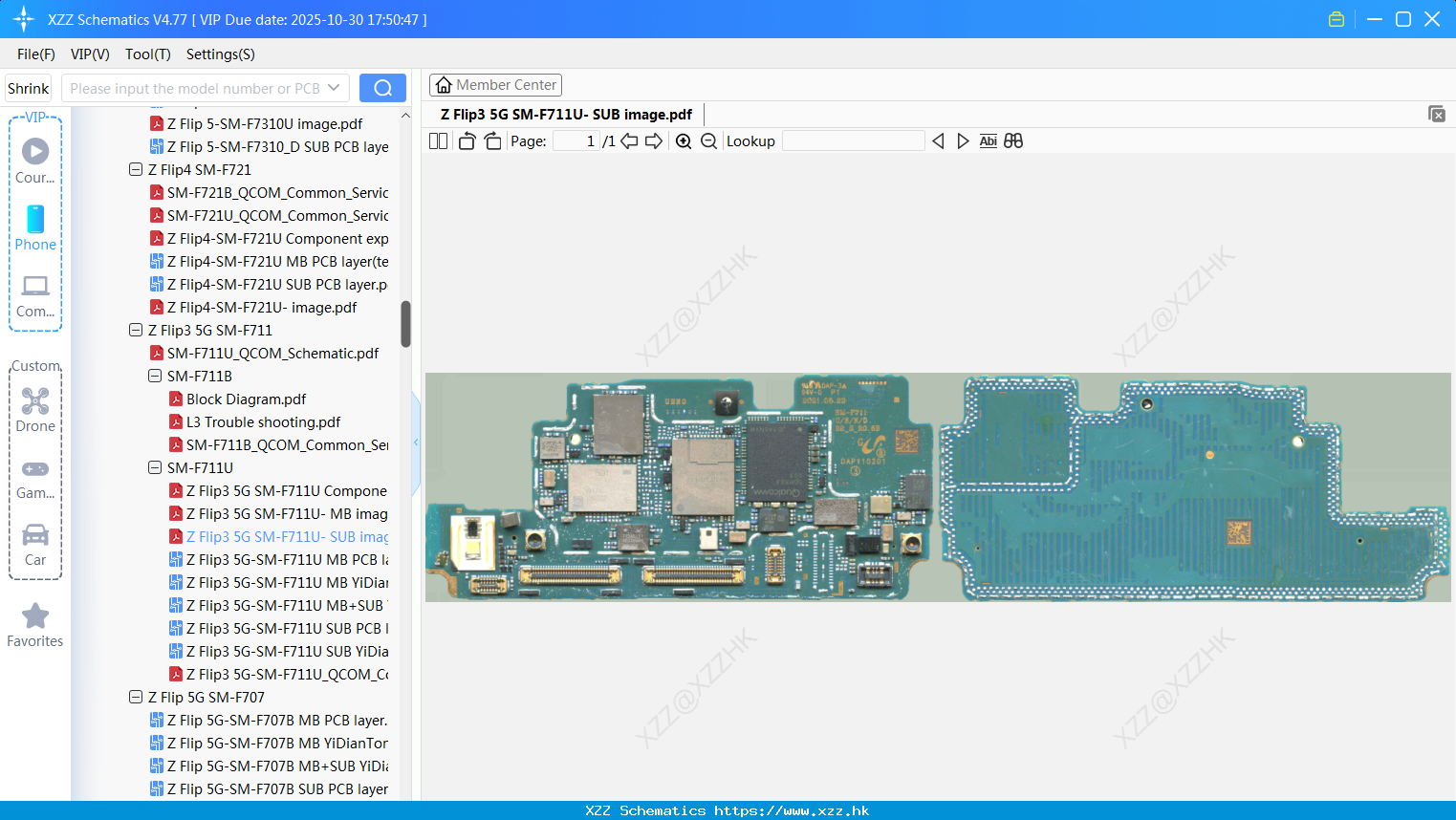The height and width of the screenshot is (820, 1456).
Task: Collapse the Z Flip 5G SM-F707 node
Action: pyautogui.click(x=136, y=697)
